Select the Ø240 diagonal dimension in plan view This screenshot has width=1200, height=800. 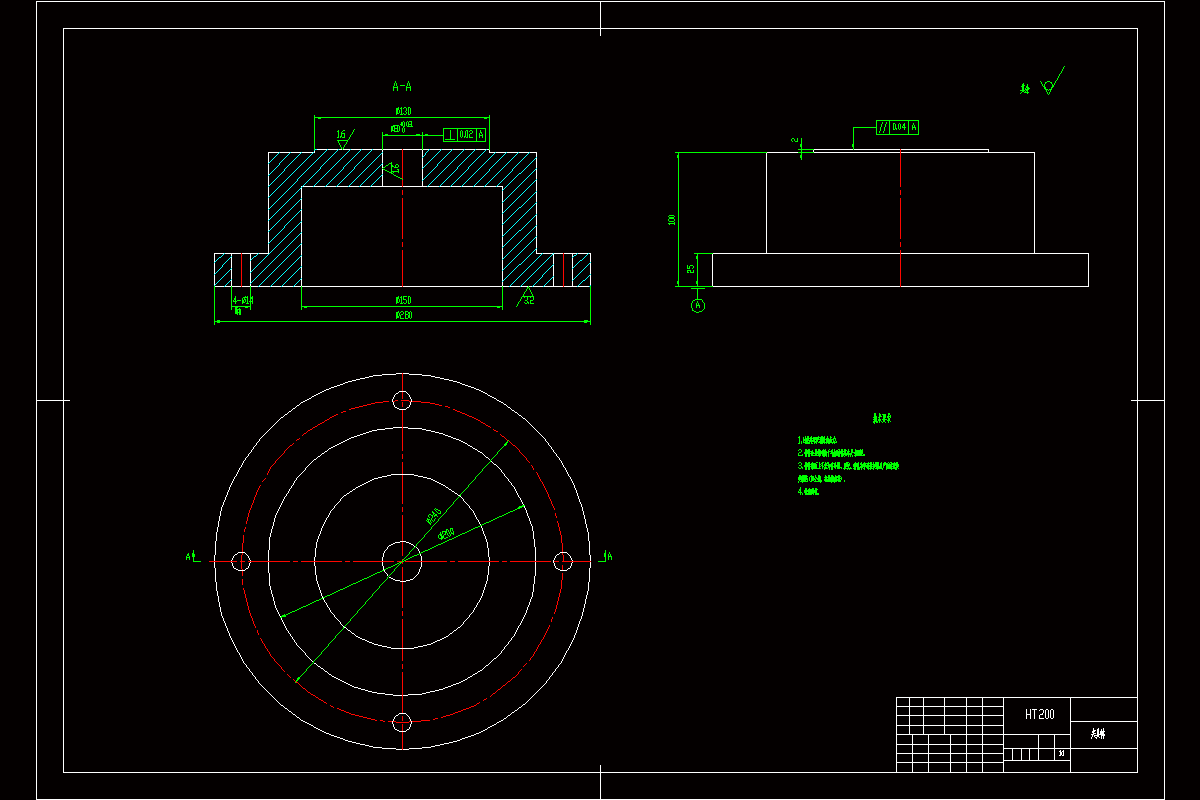tap(434, 516)
